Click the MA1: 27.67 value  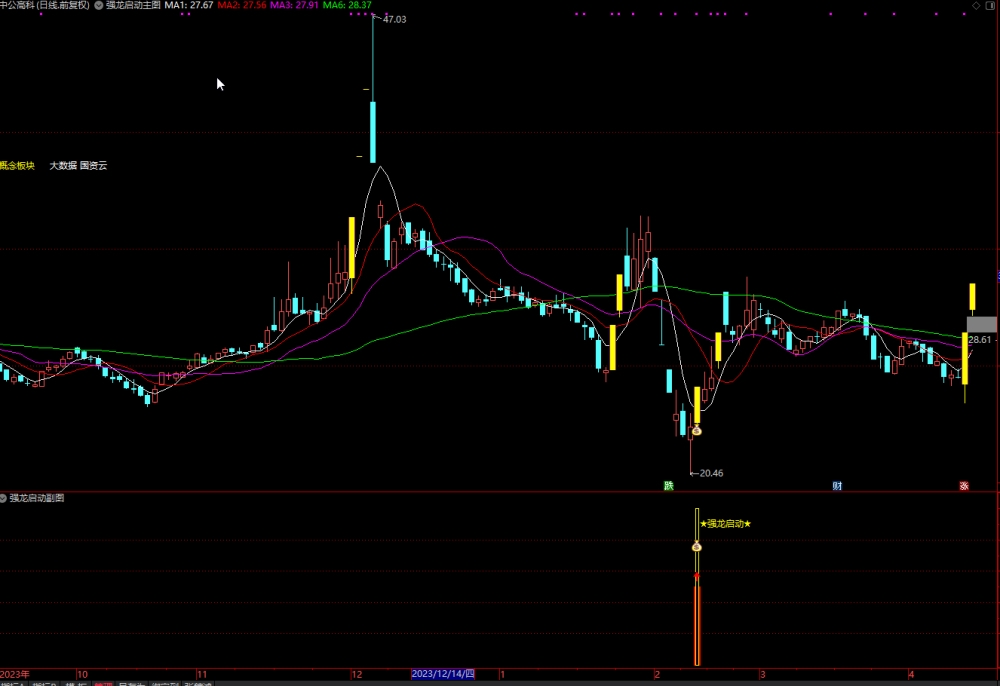pyautogui.click(x=189, y=5)
